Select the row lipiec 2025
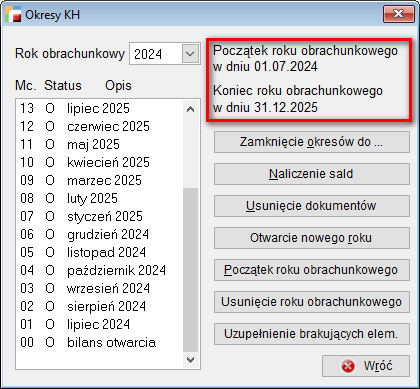The image size is (420, 389). point(100,108)
